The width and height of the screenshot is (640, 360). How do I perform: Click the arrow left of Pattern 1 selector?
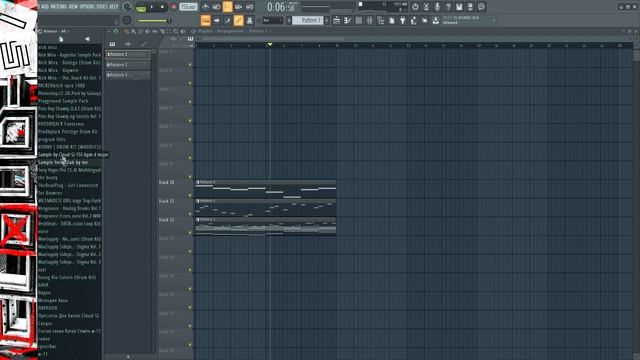(x=289, y=20)
